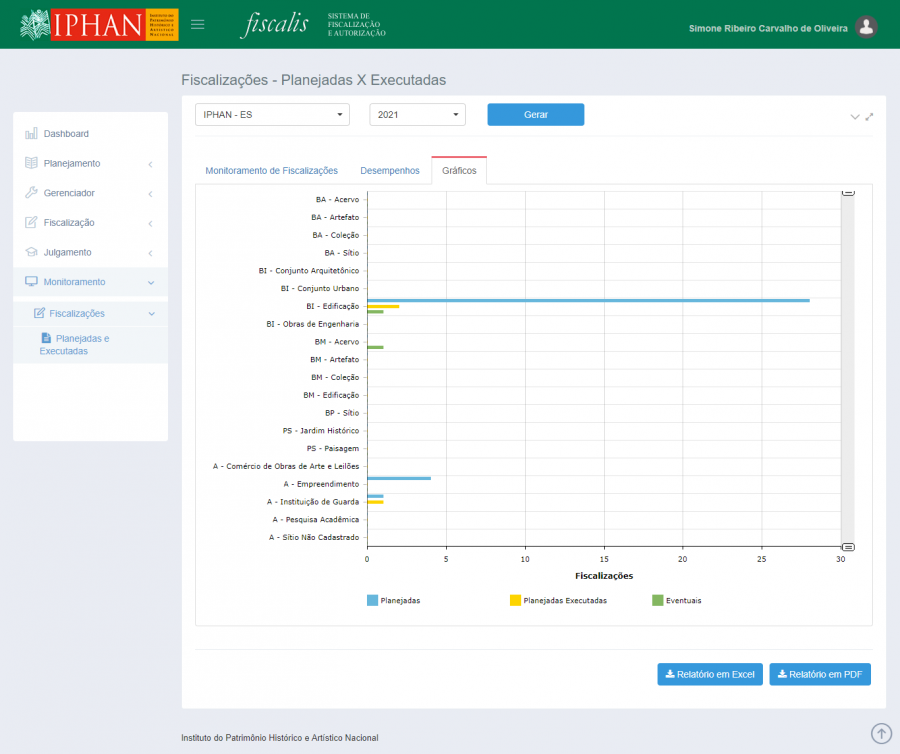Open Dashboard from the sidebar
The height and width of the screenshot is (754, 900).
point(66,134)
